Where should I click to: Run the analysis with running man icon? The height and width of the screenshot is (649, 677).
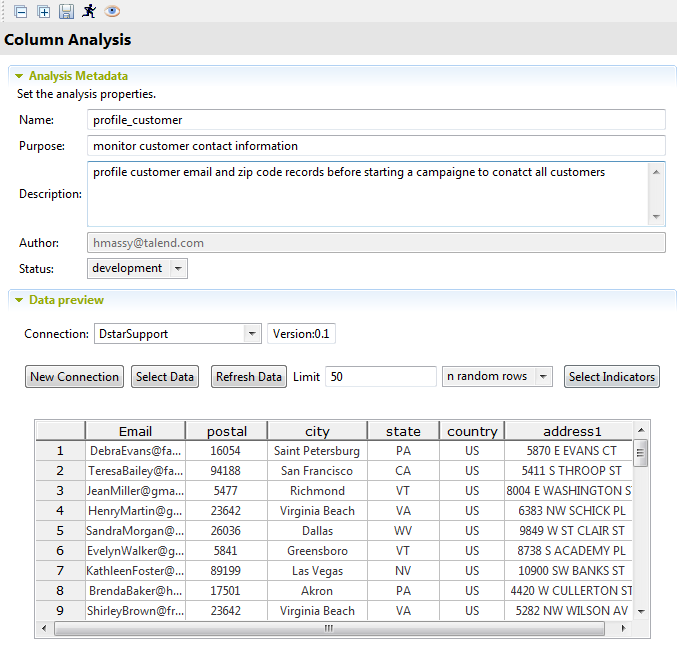[89, 11]
